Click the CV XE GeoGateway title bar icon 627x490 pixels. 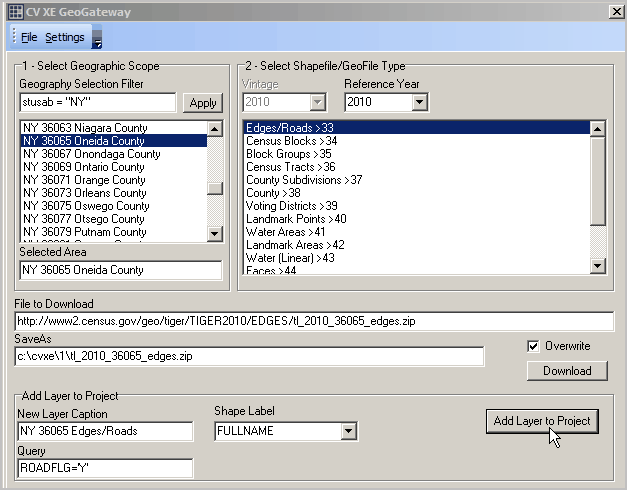[15, 12]
